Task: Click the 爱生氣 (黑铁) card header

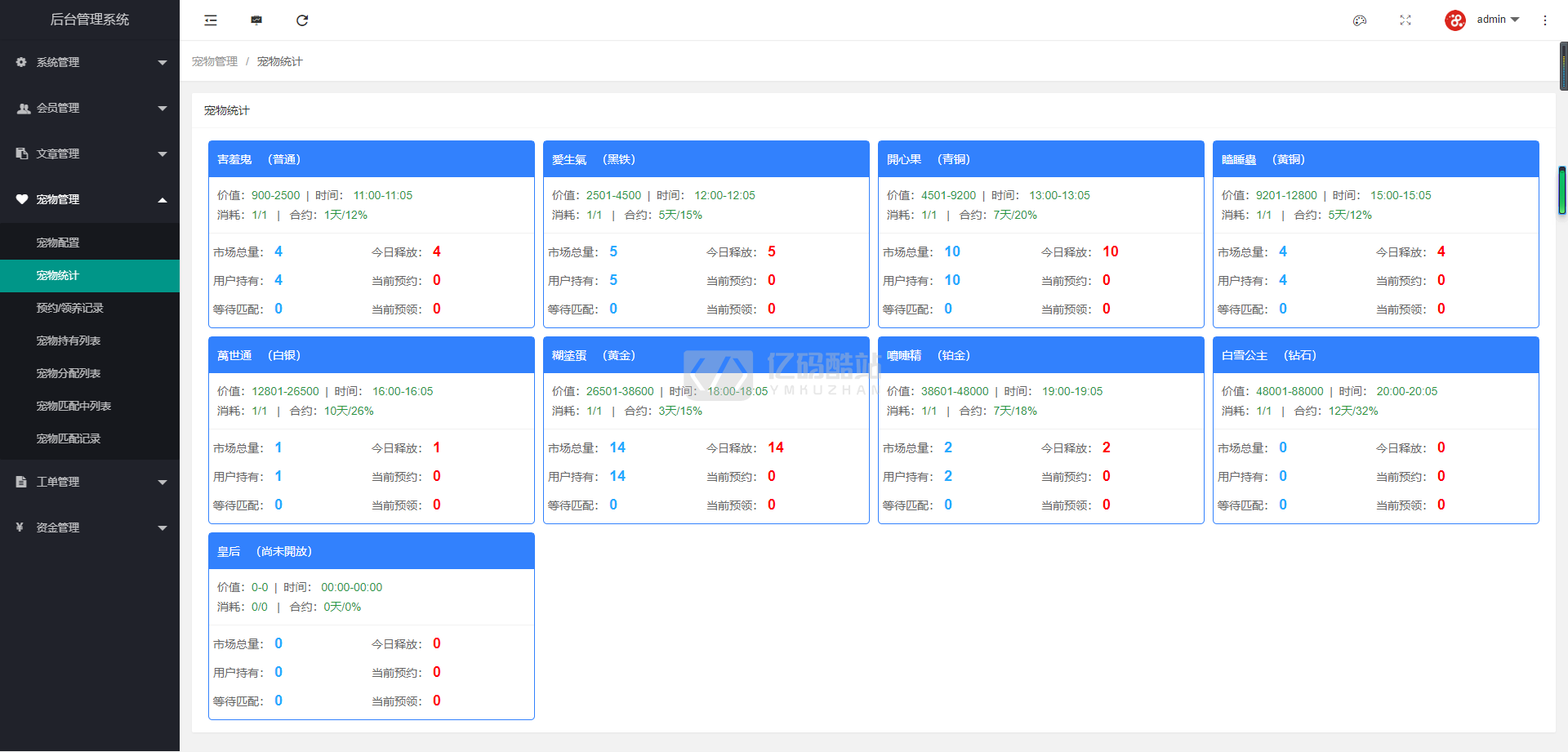Action: point(706,159)
